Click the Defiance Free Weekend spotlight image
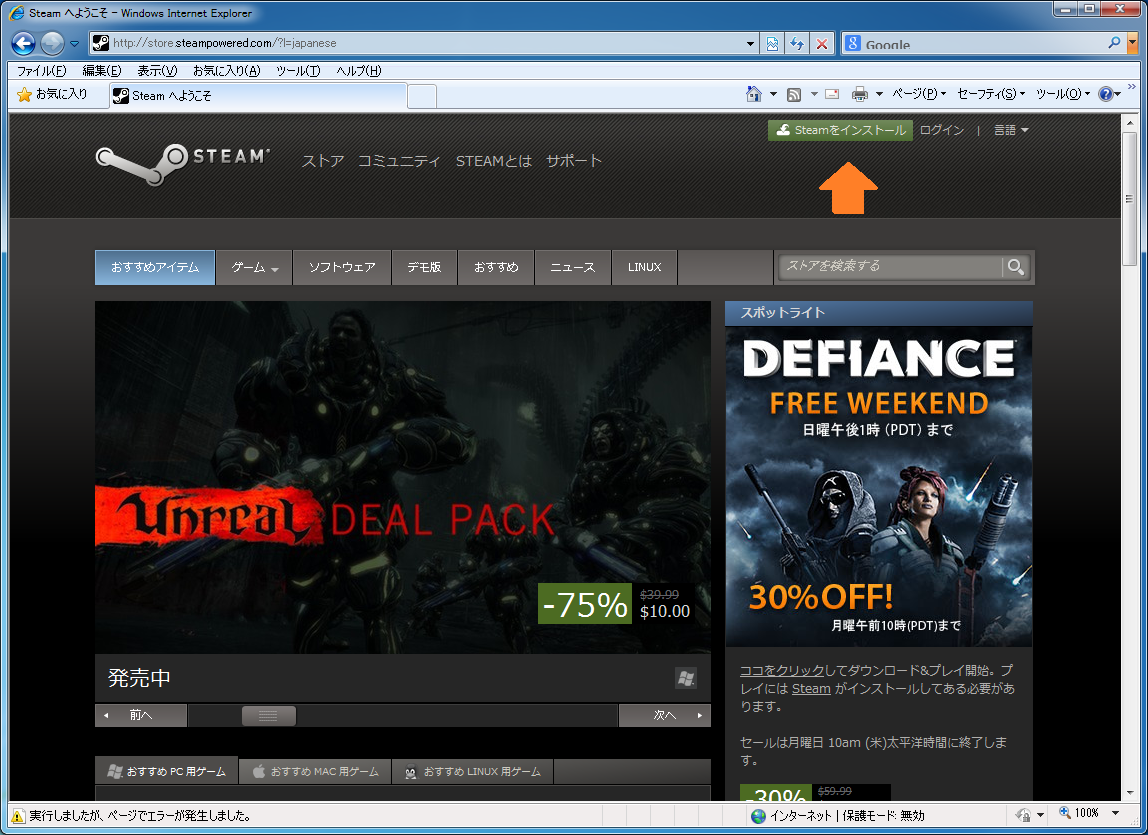Viewport: 1148px width, 835px height. pyautogui.click(x=879, y=486)
